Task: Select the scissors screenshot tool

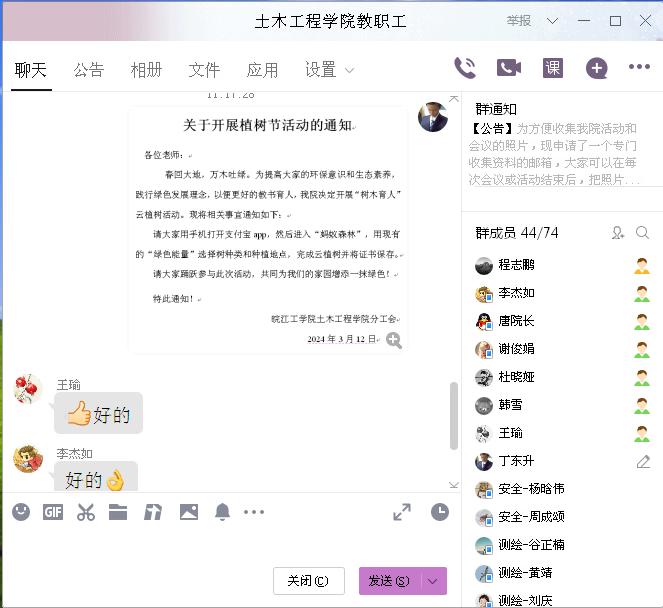Action: tap(86, 512)
